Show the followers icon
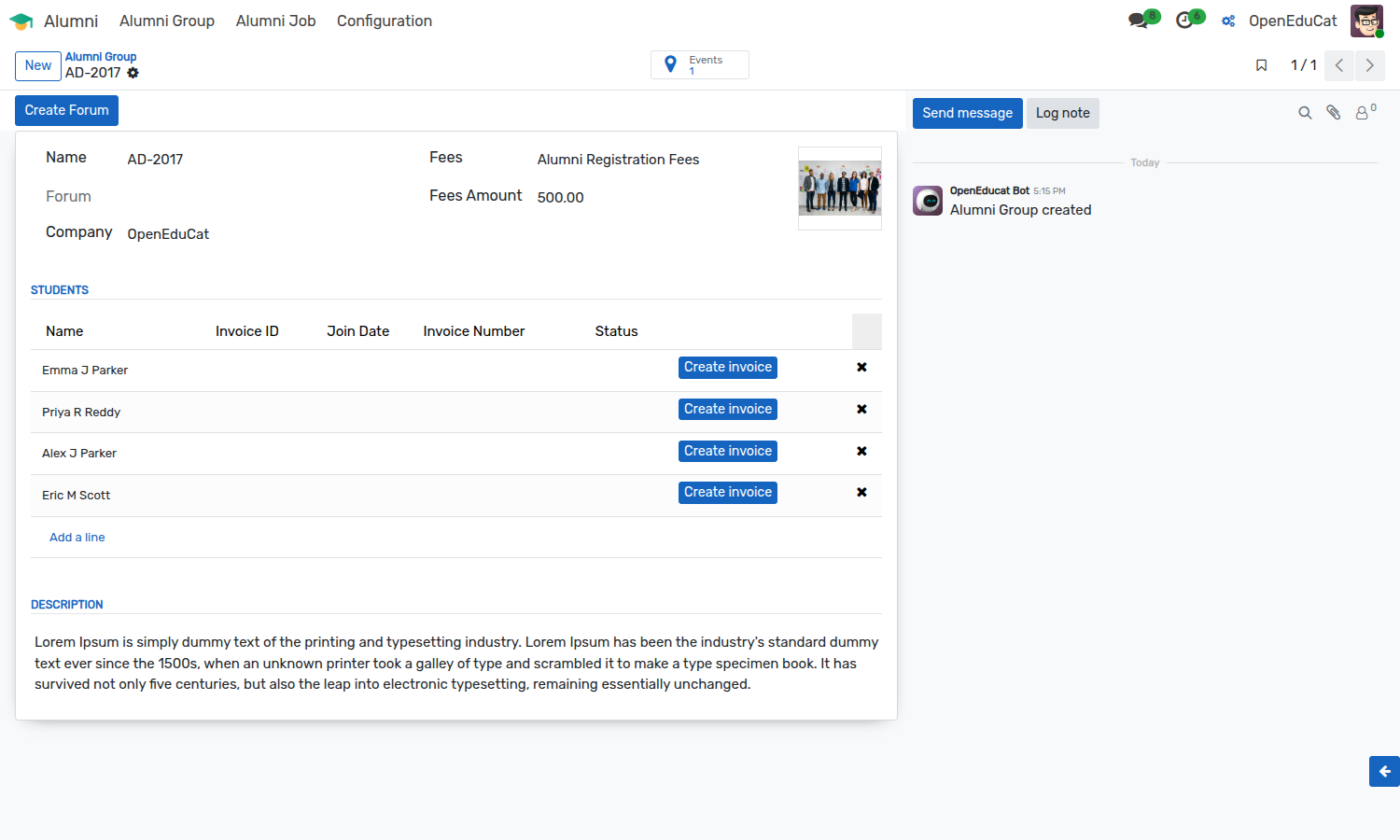 (x=1365, y=112)
